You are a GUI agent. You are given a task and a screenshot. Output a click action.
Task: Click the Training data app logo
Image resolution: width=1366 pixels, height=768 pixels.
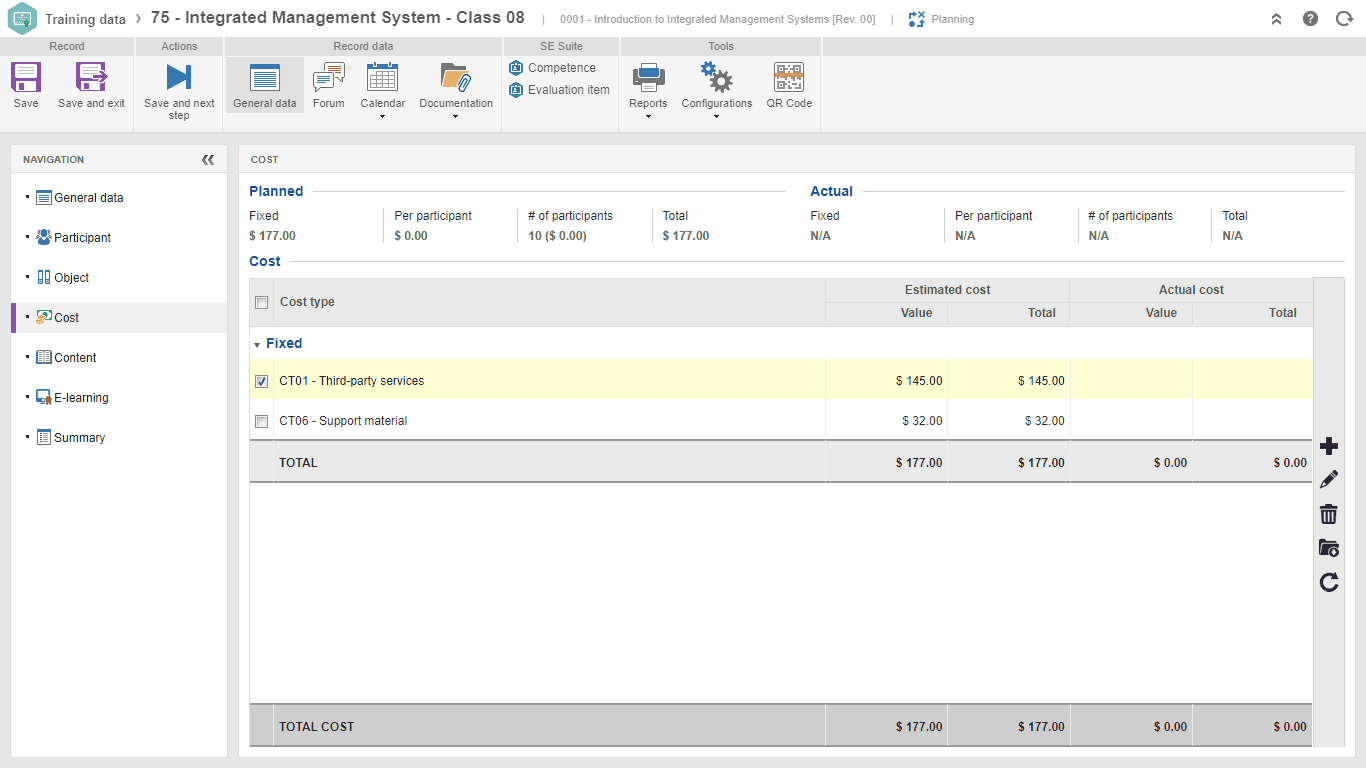point(22,19)
